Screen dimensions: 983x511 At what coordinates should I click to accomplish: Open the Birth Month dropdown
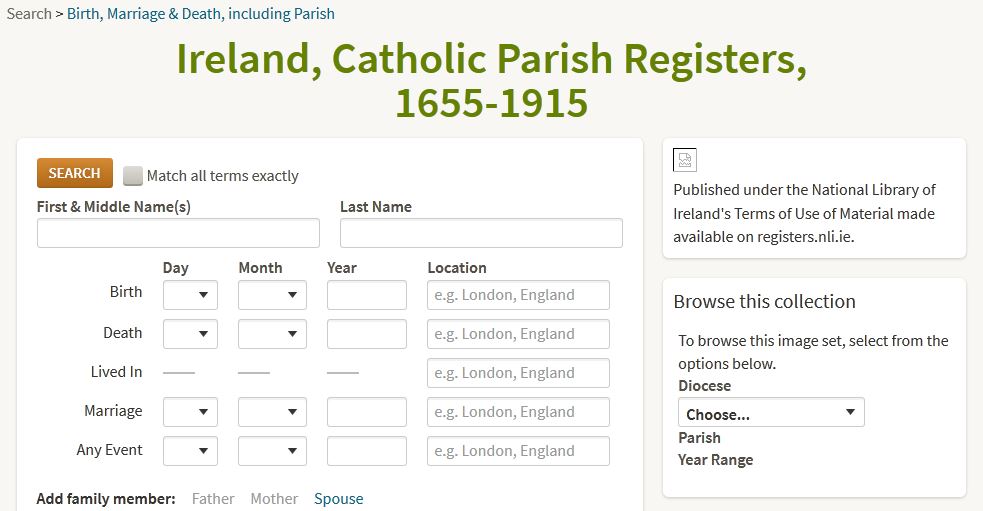[x=272, y=295]
